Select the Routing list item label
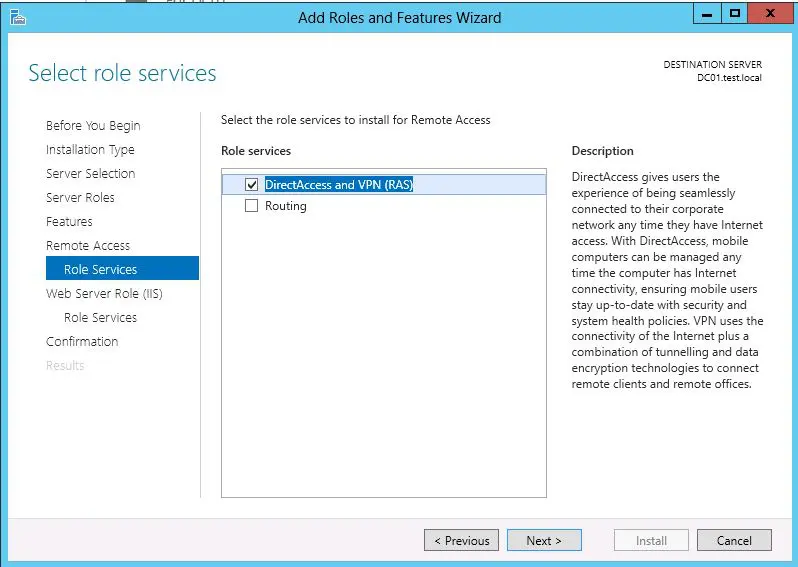 click(x=286, y=206)
